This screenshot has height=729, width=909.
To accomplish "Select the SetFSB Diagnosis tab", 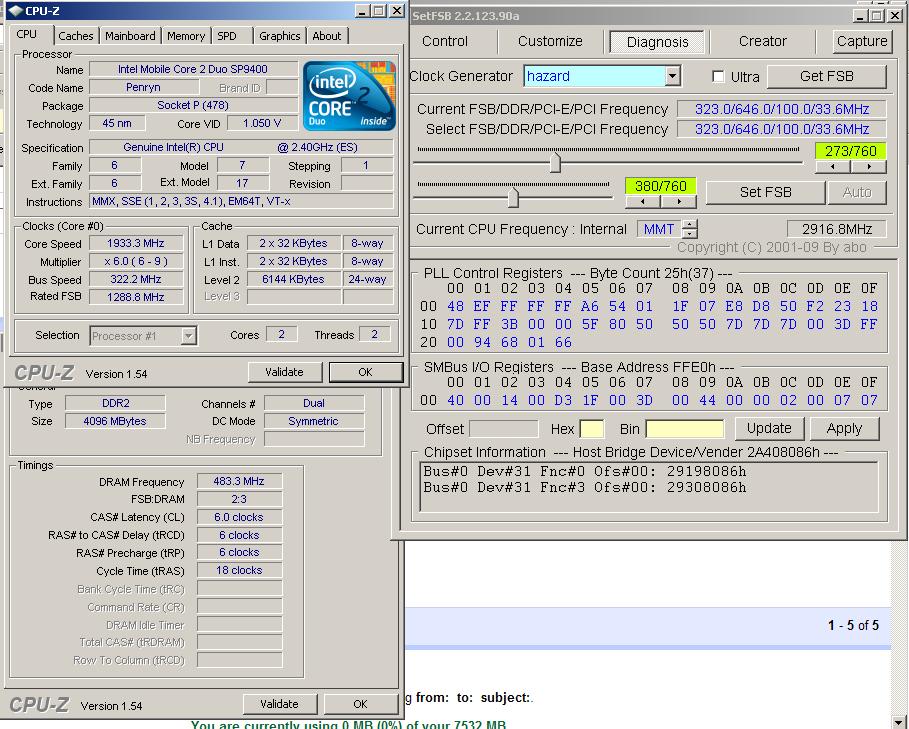I will (657, 42).
